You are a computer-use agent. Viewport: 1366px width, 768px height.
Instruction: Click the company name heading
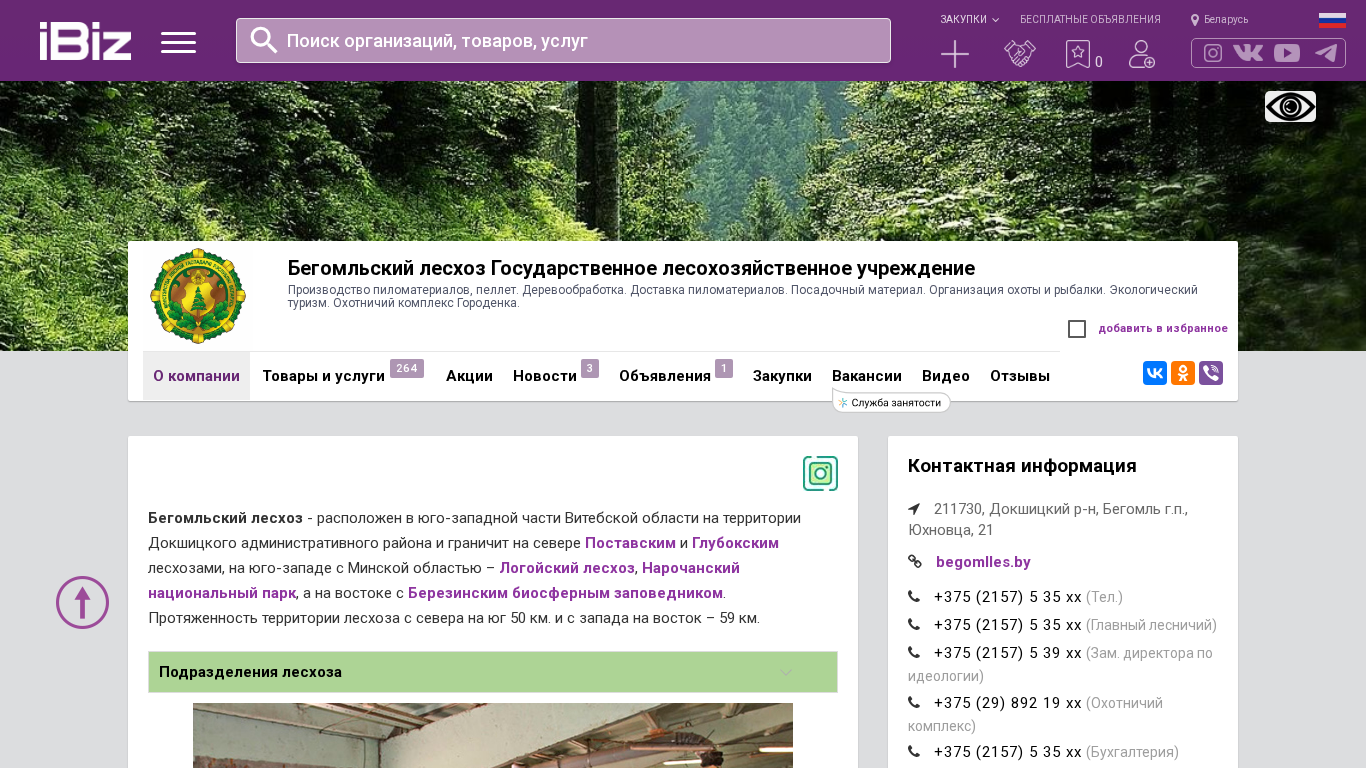point(631,268)
